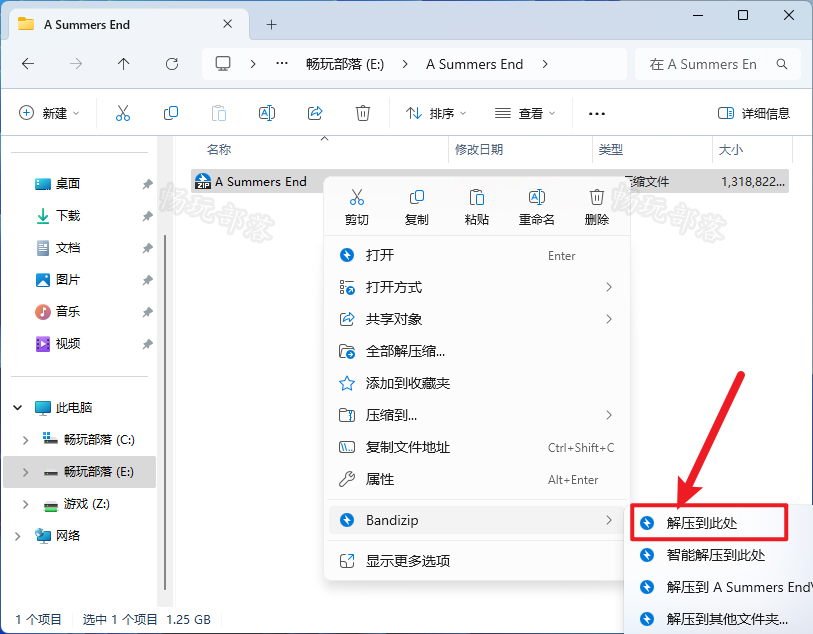Go up one folder level
This screenshot has width=813, height=634.
[x=123, y=64]
